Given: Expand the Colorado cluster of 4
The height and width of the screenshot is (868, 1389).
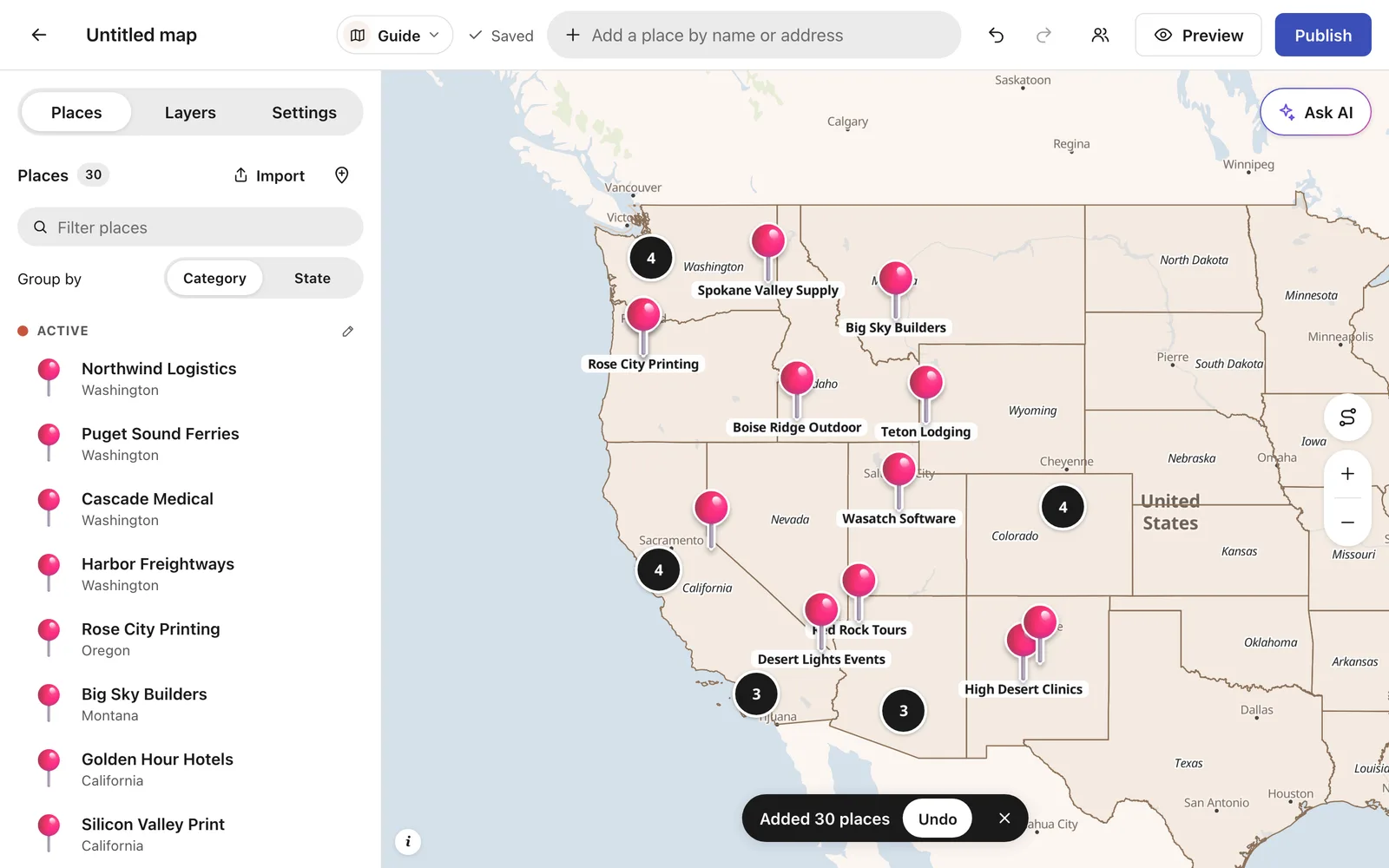Looking at the screenshot, I should 1063,507.
